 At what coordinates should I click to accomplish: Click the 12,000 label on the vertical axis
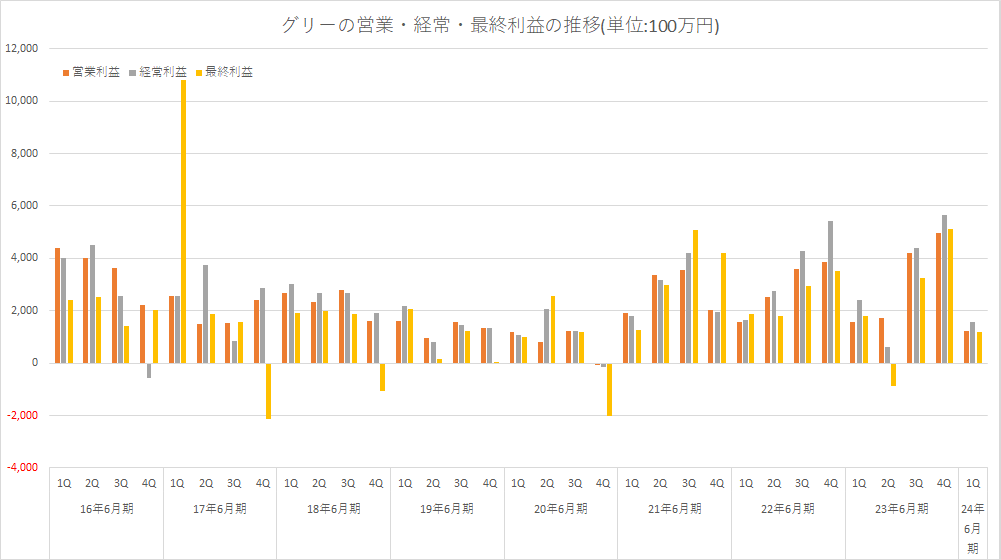(x=22, y=48)
